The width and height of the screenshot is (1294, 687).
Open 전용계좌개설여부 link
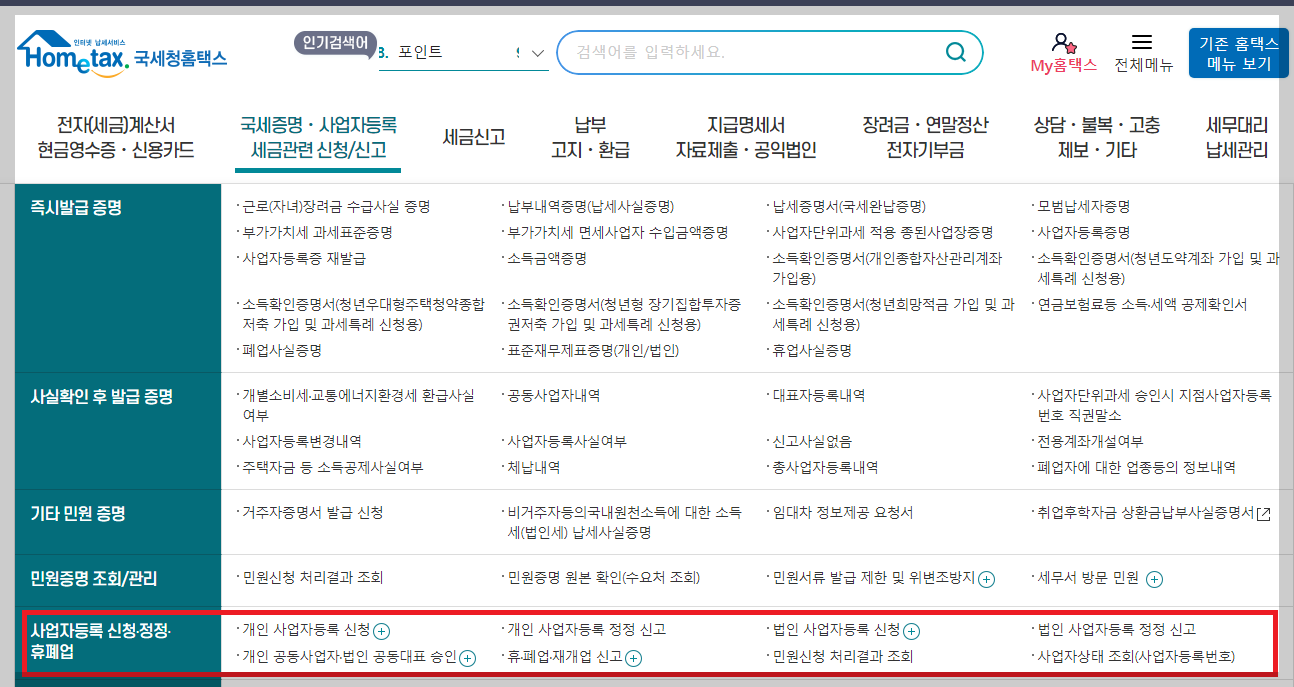pos(1090,441)
